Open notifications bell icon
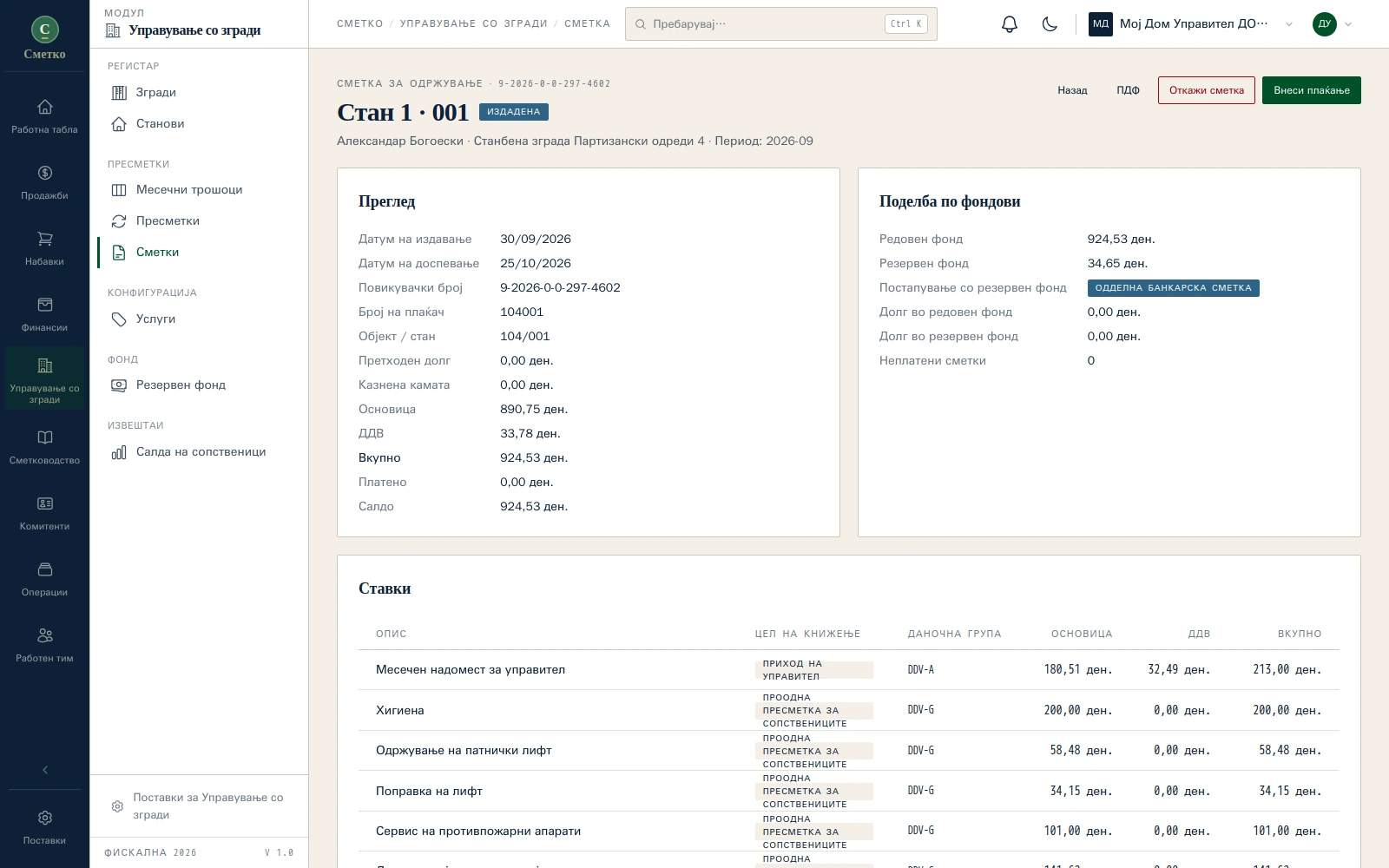 [x=1009, y=24]
